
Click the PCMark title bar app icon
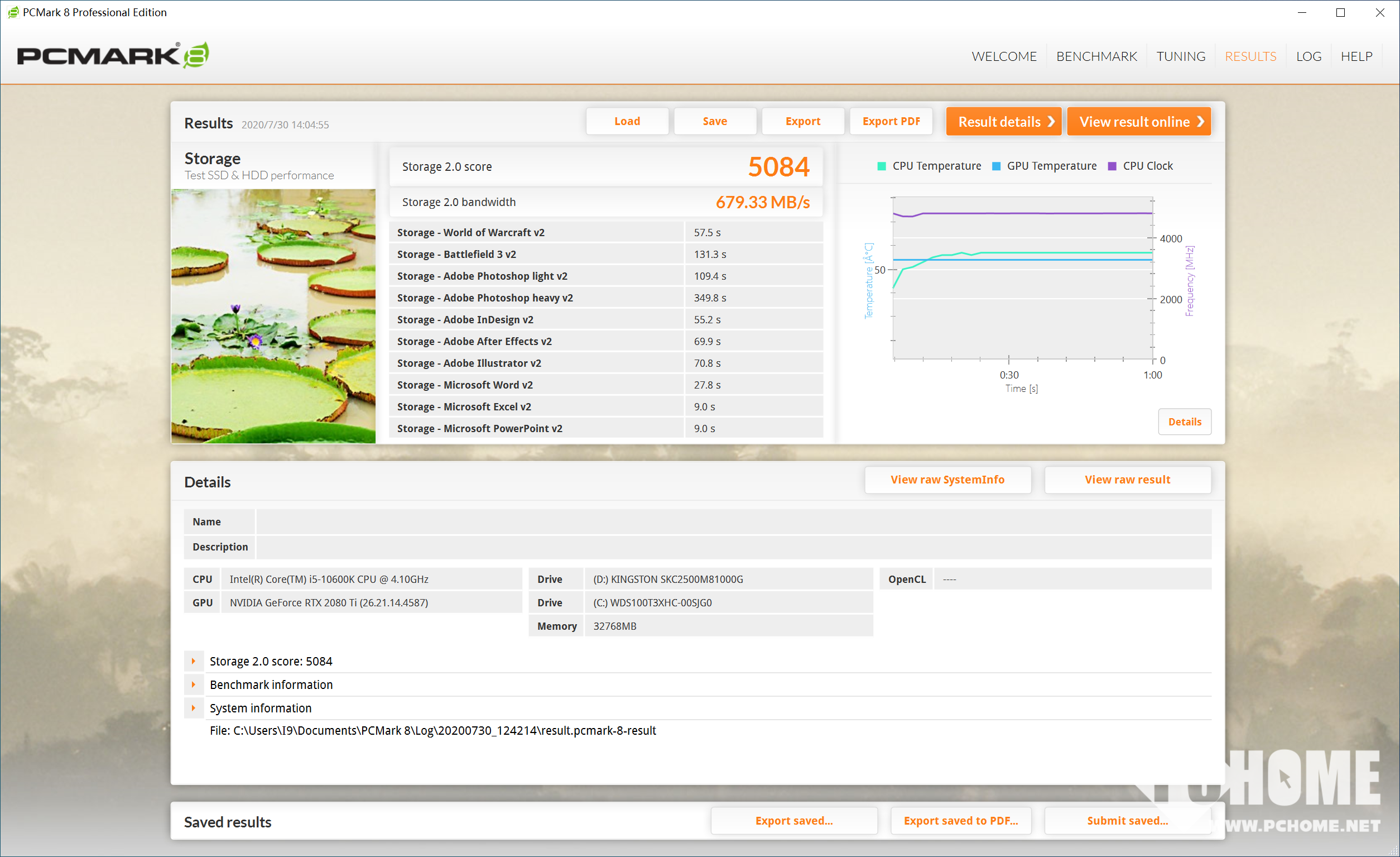(12, 12)
